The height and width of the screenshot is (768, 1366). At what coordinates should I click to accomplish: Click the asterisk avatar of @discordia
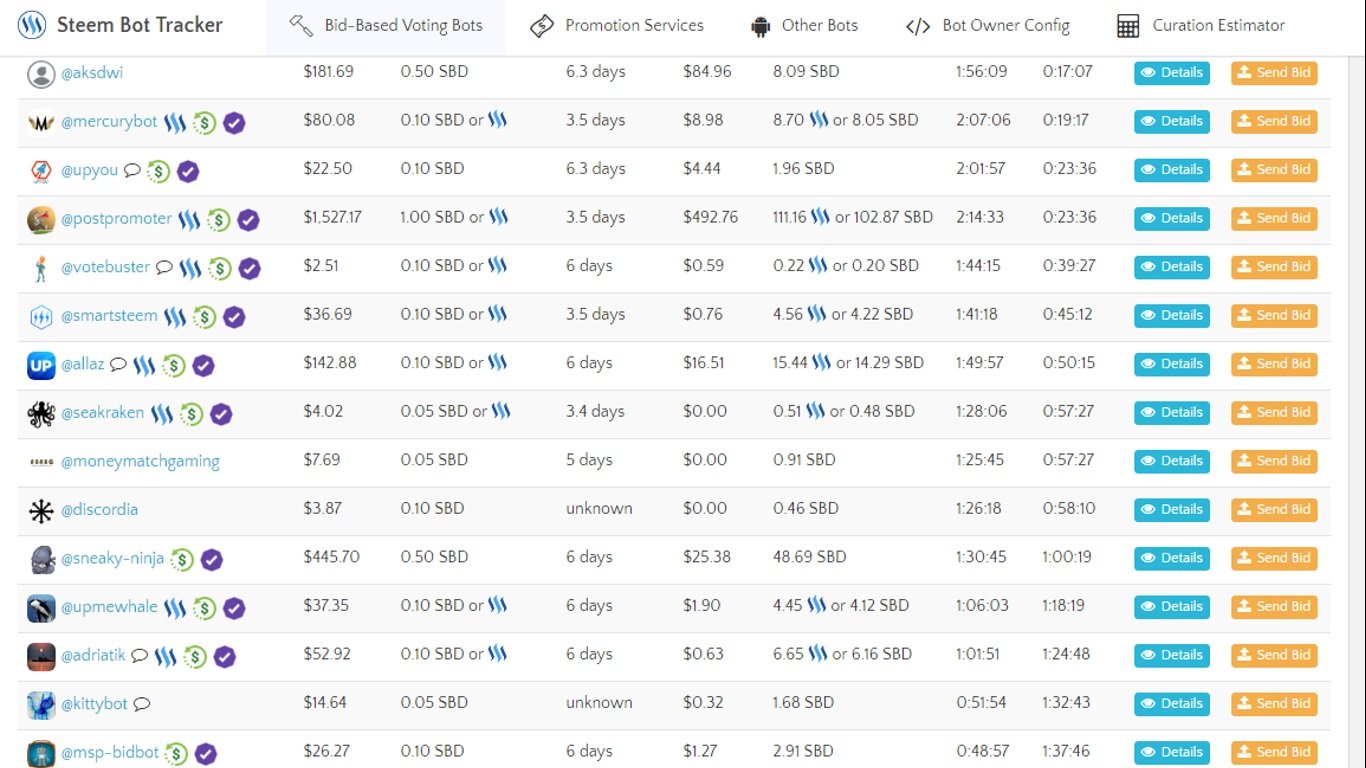(x=41, y=511)
